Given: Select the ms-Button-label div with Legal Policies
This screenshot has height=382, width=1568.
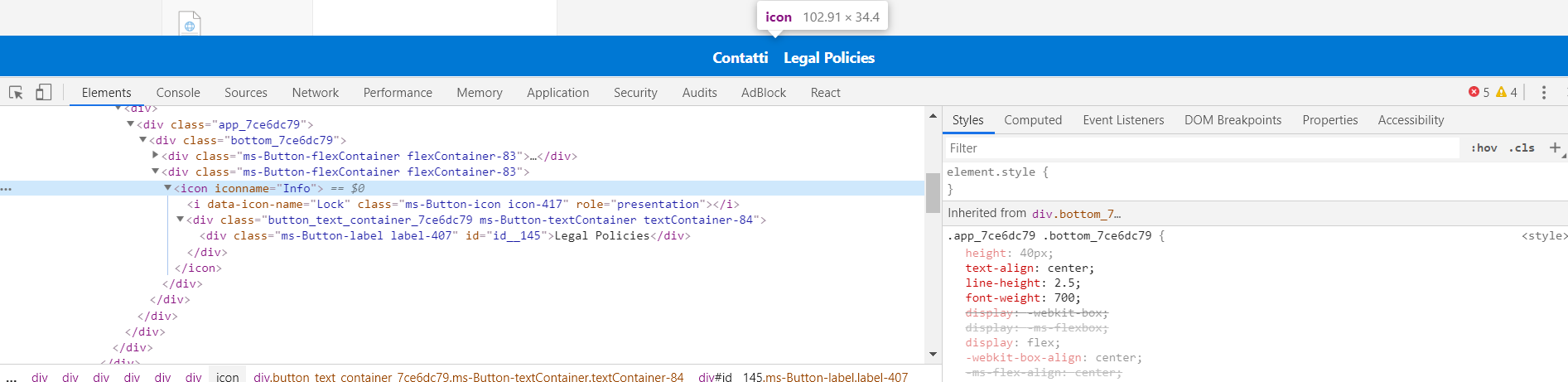Looking at the screenshot, I should pyautogui.click(x=445, y=236).
